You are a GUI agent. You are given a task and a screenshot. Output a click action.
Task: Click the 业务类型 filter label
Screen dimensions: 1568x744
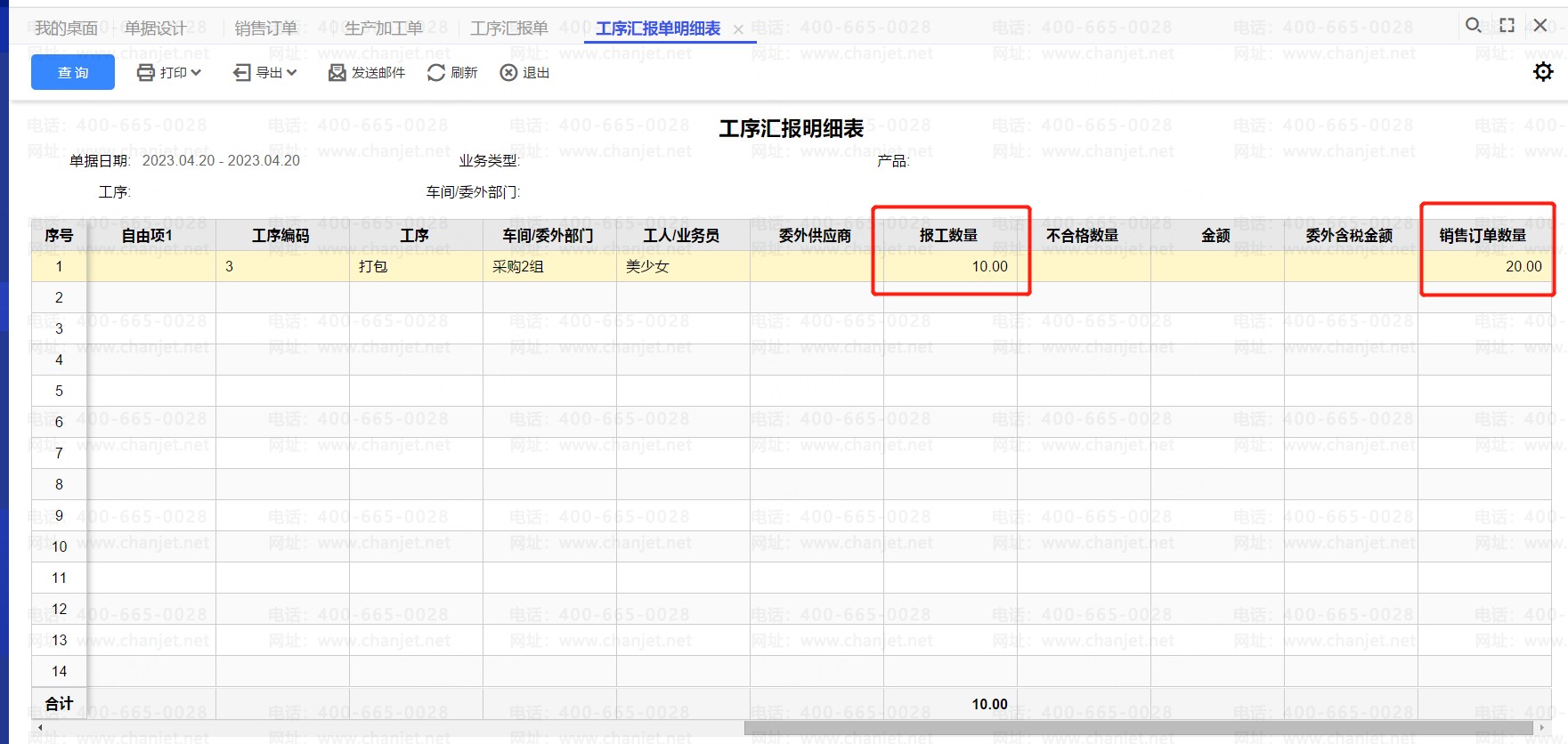[x=489, y=160]
